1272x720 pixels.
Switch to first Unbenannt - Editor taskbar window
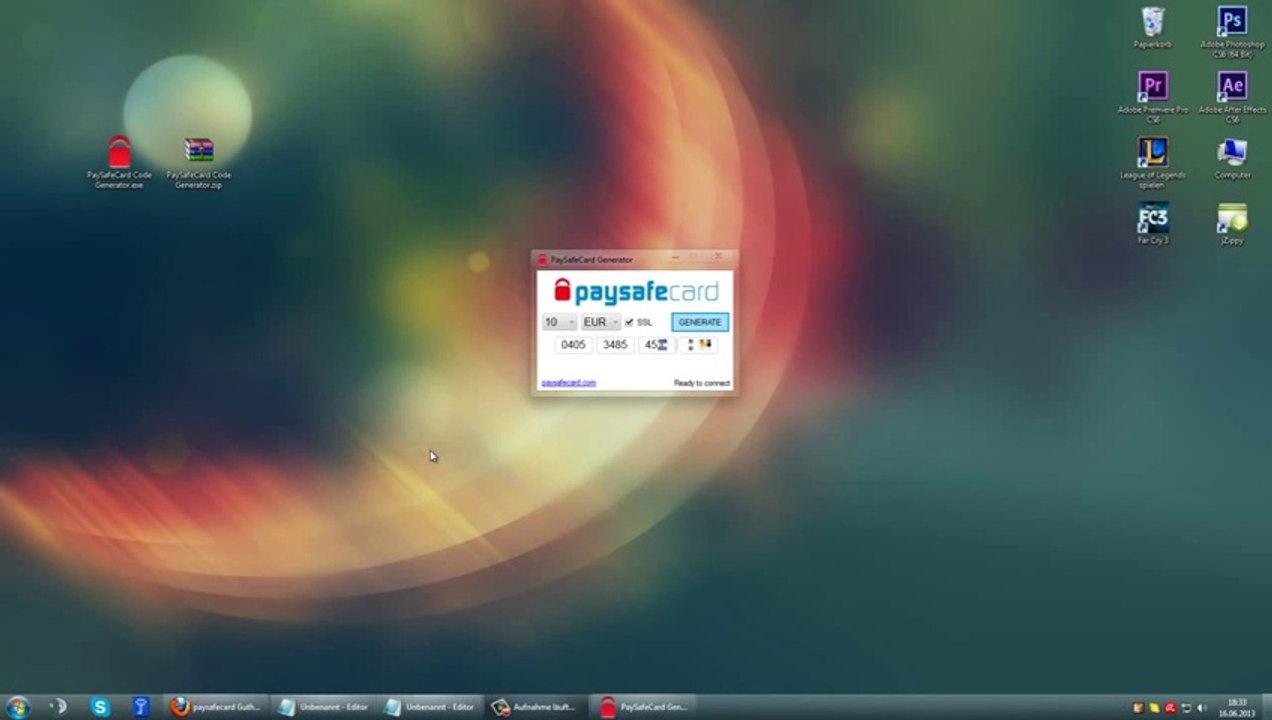coord(323,707)
